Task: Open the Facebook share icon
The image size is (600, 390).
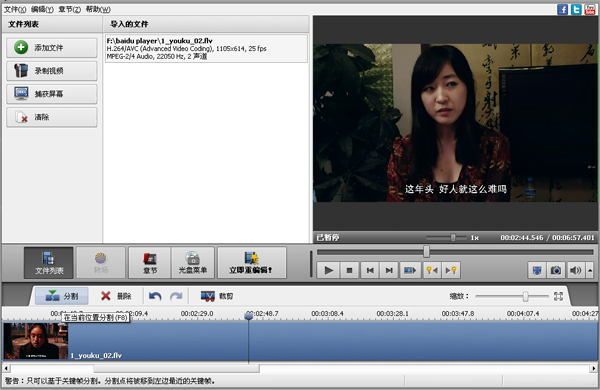Action: tap(562, 9)
